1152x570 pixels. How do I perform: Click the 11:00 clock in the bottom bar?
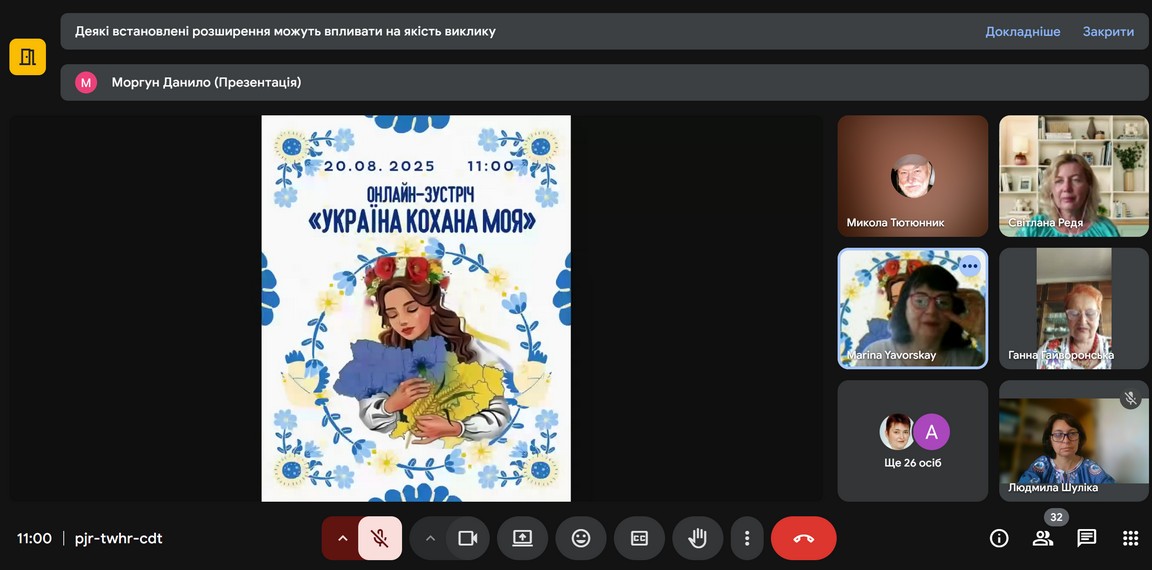[35, 538]
